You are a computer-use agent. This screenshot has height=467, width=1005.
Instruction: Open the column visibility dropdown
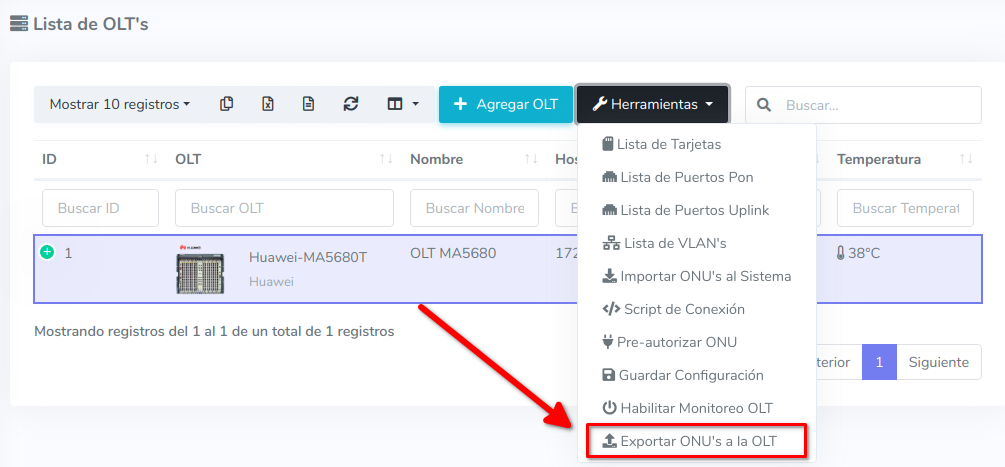403,104
